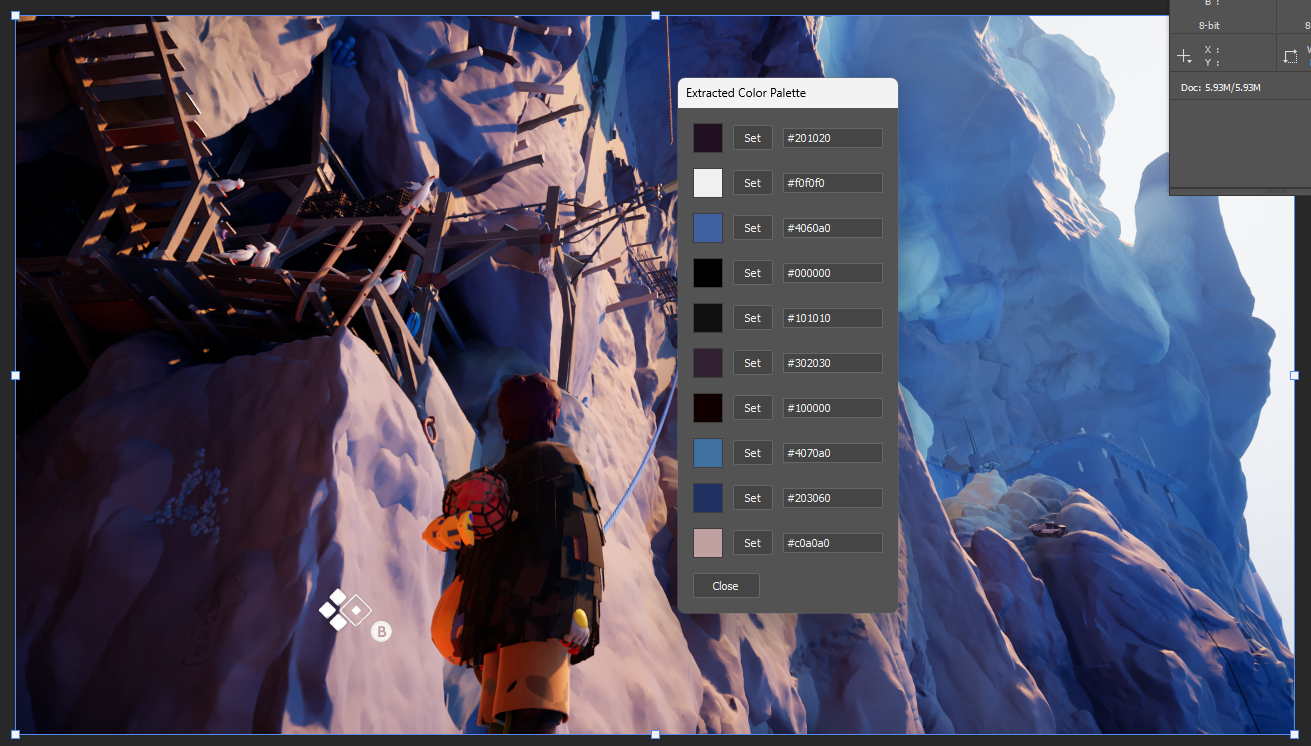Focus the #101010 hex input field
Viewport: 1311px width, 746px height.
[832, 318]
